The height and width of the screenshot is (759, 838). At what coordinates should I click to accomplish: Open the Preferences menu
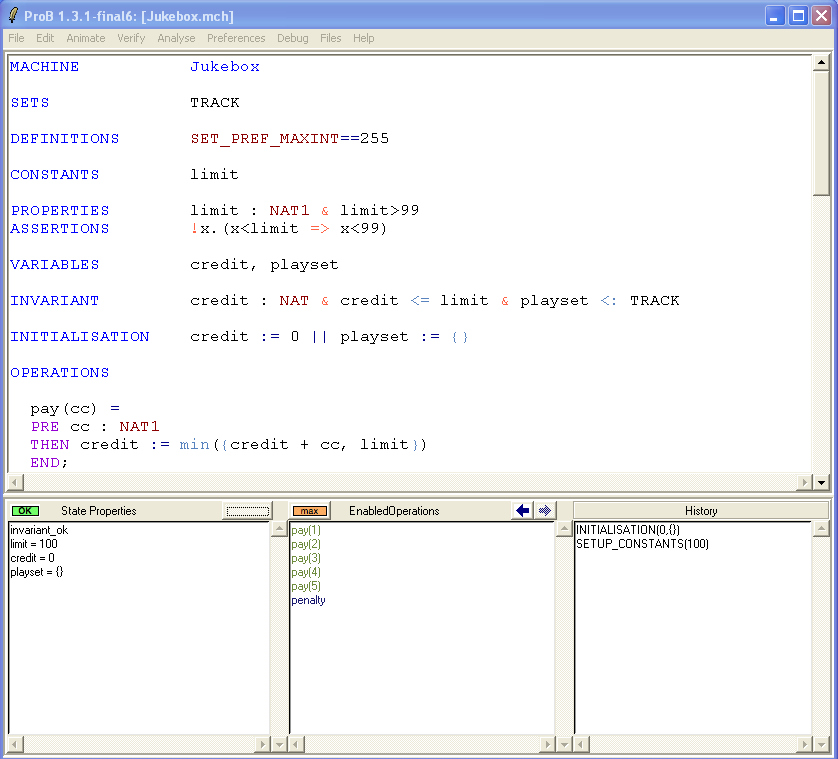[x=236, y=38]
